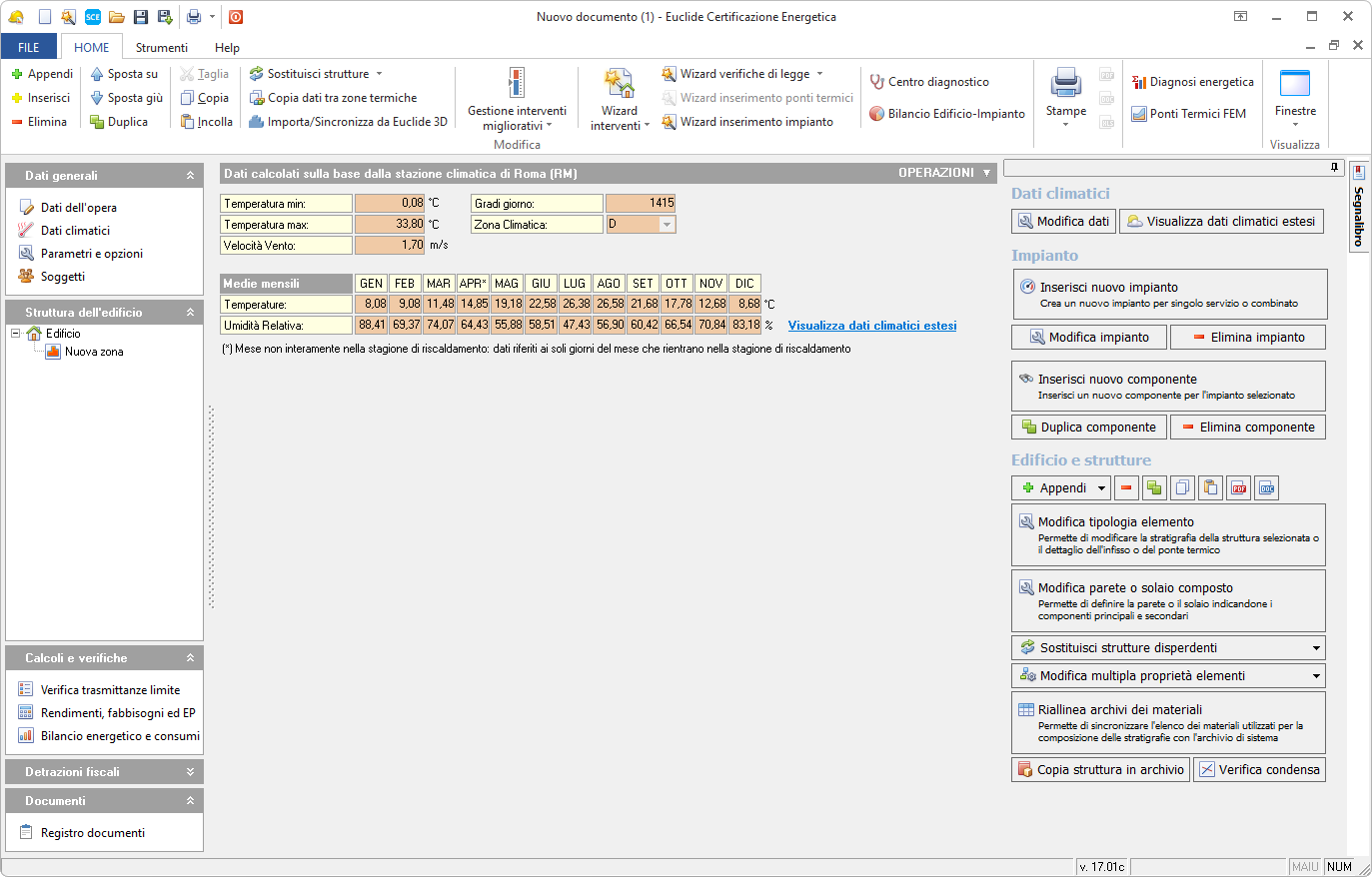
Task: Click Visualizza dati climatici estesi link
Action: (871, 326)
